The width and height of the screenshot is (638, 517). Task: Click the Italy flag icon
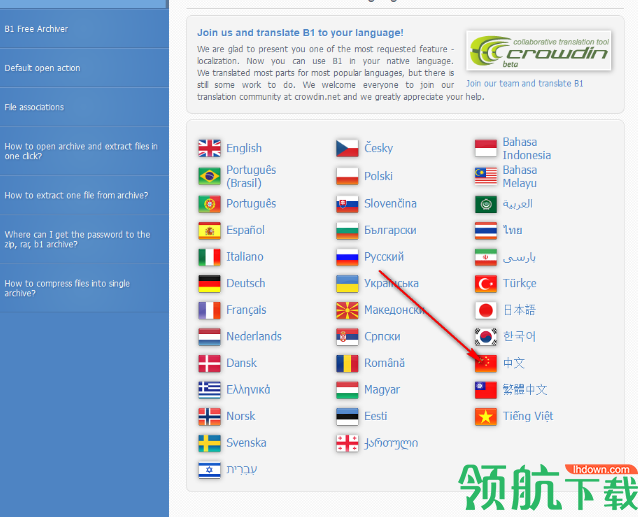209,257
